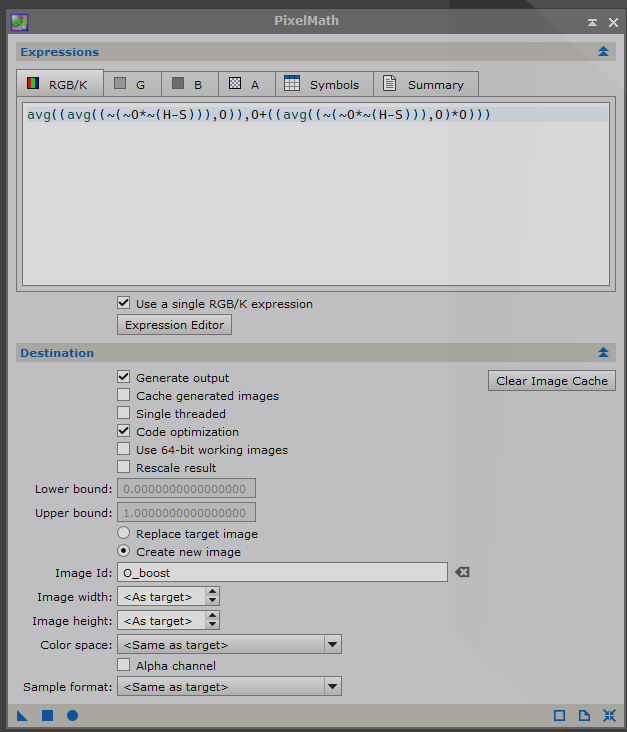Select Replace target image
Screen dimensions: 627x732
click(x=123, y=533)
